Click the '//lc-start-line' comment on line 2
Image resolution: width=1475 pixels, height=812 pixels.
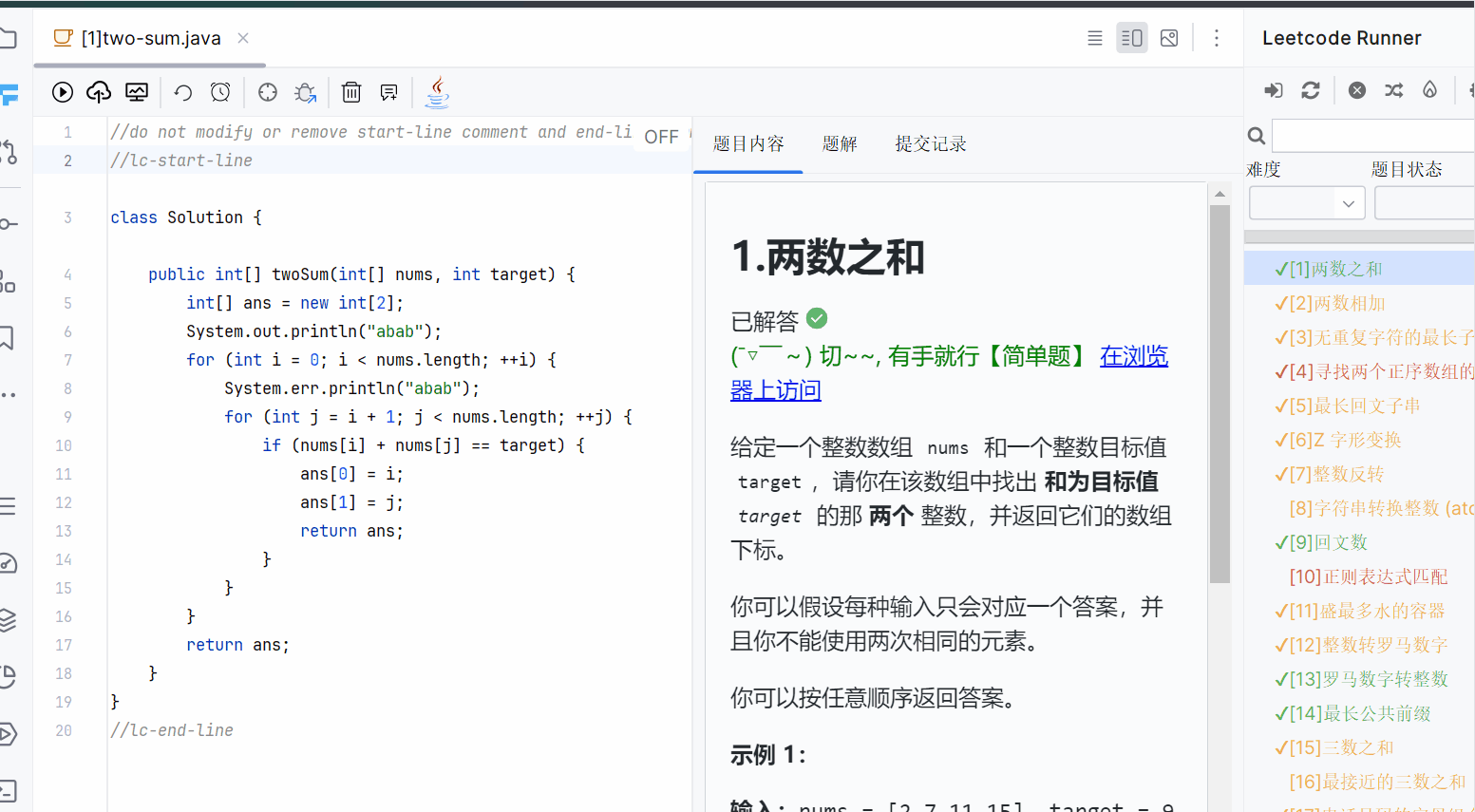pos(181,161)
